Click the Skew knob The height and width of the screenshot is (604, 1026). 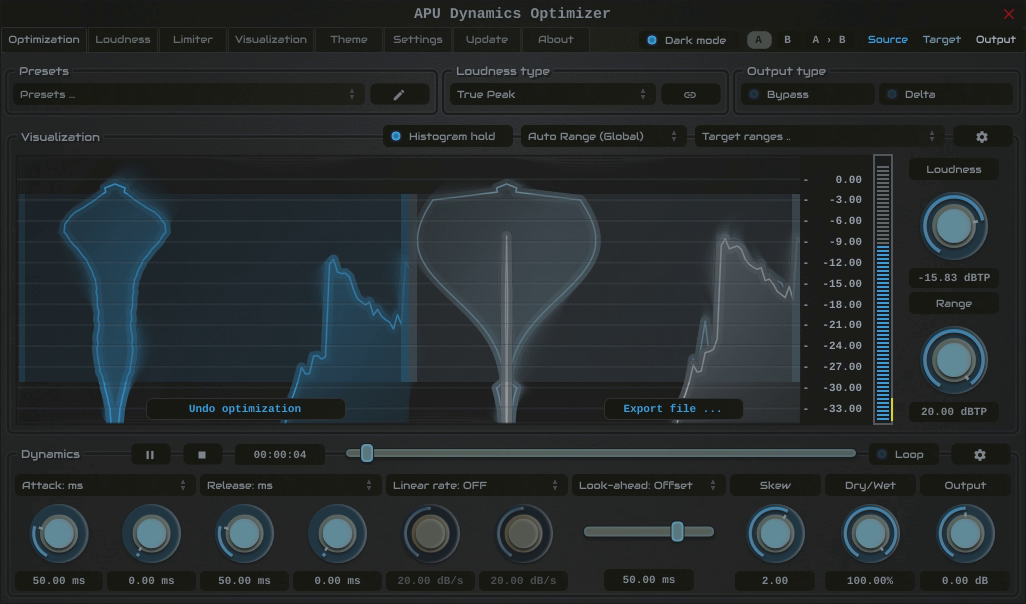point(775,534)
